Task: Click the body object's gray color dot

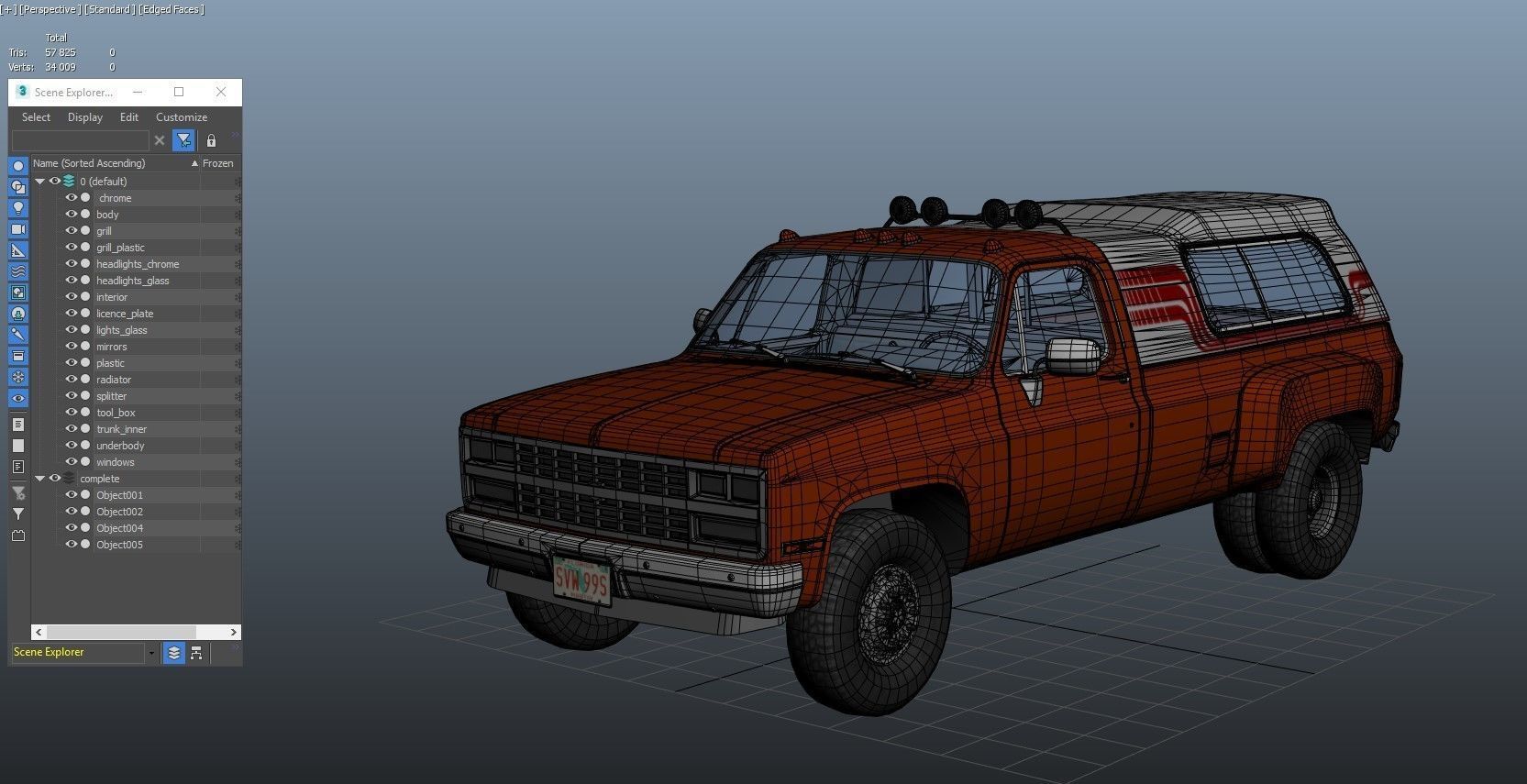Action: pyautogui.click(x=85, y=215)
